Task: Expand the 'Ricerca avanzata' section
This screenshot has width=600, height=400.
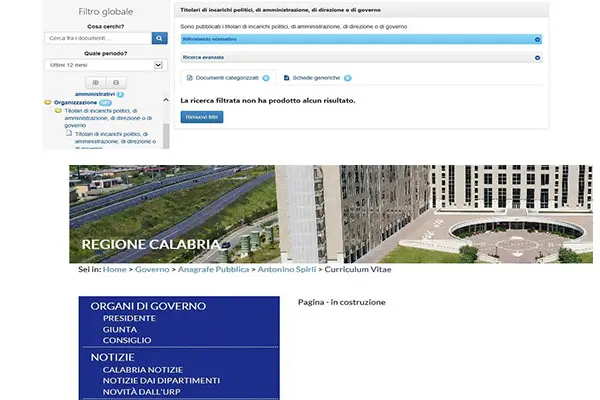Action: tap(361, 57)
